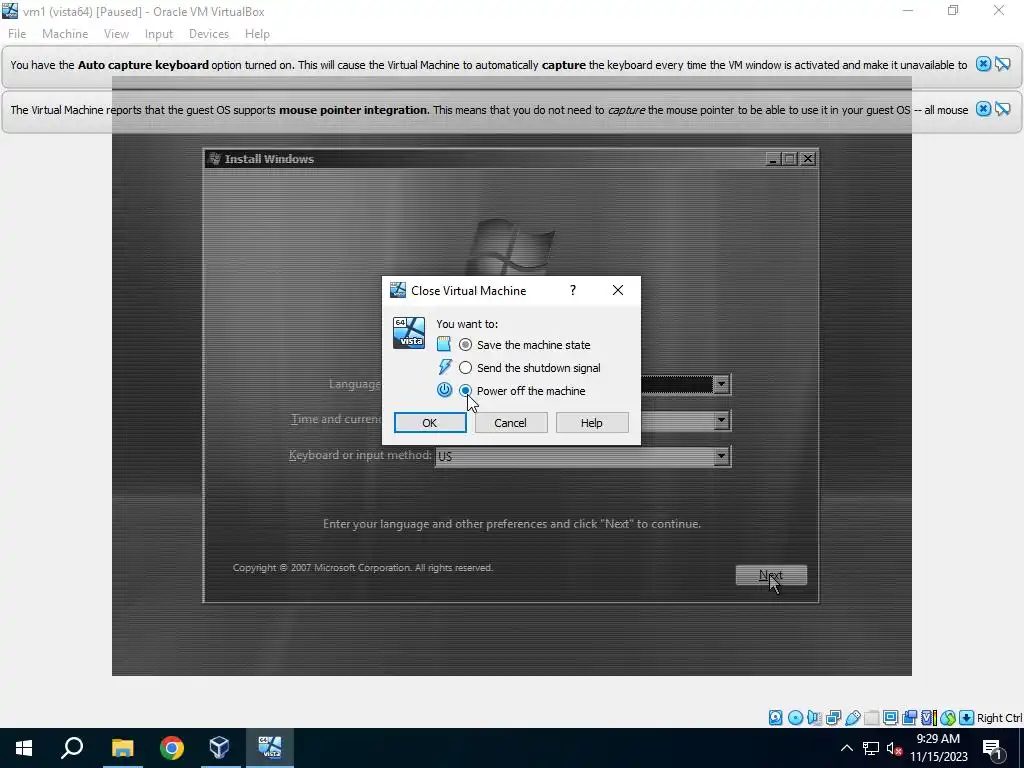Open Windows taskbar search
This screenshot has width=1024, height=768.
tap(72, 748)
